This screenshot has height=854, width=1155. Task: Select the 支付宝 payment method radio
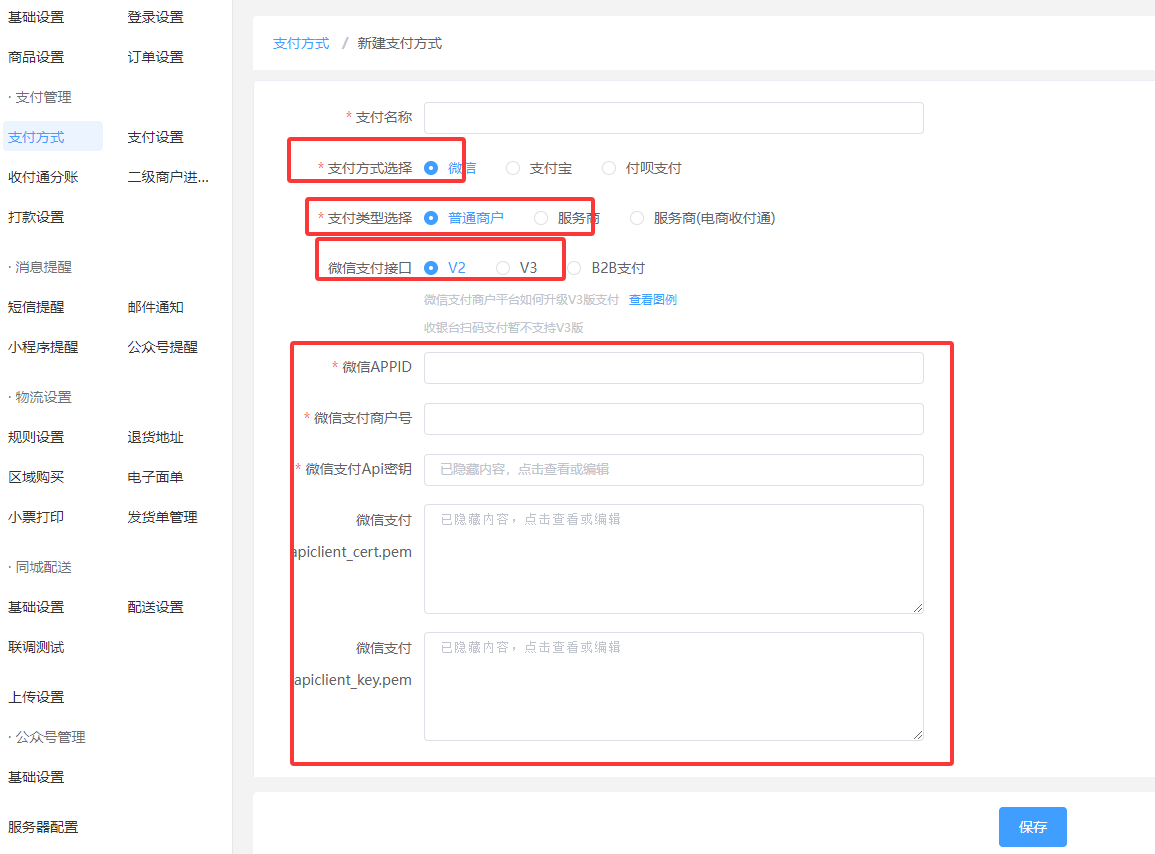[513, 168]
